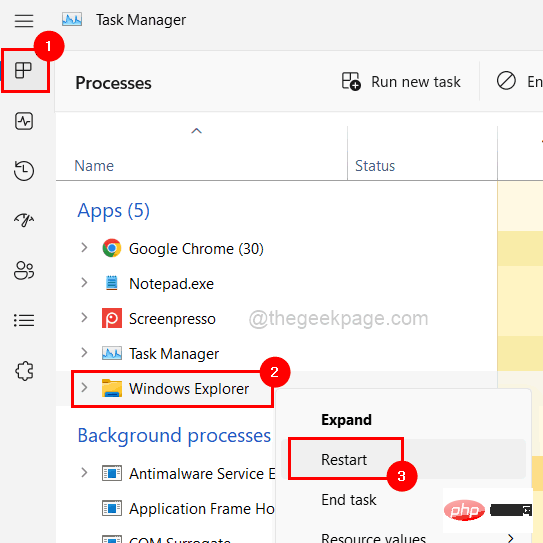Viewport: 543px width, 543px height.
Task: Sort by the Status column header
Action: 375,166
